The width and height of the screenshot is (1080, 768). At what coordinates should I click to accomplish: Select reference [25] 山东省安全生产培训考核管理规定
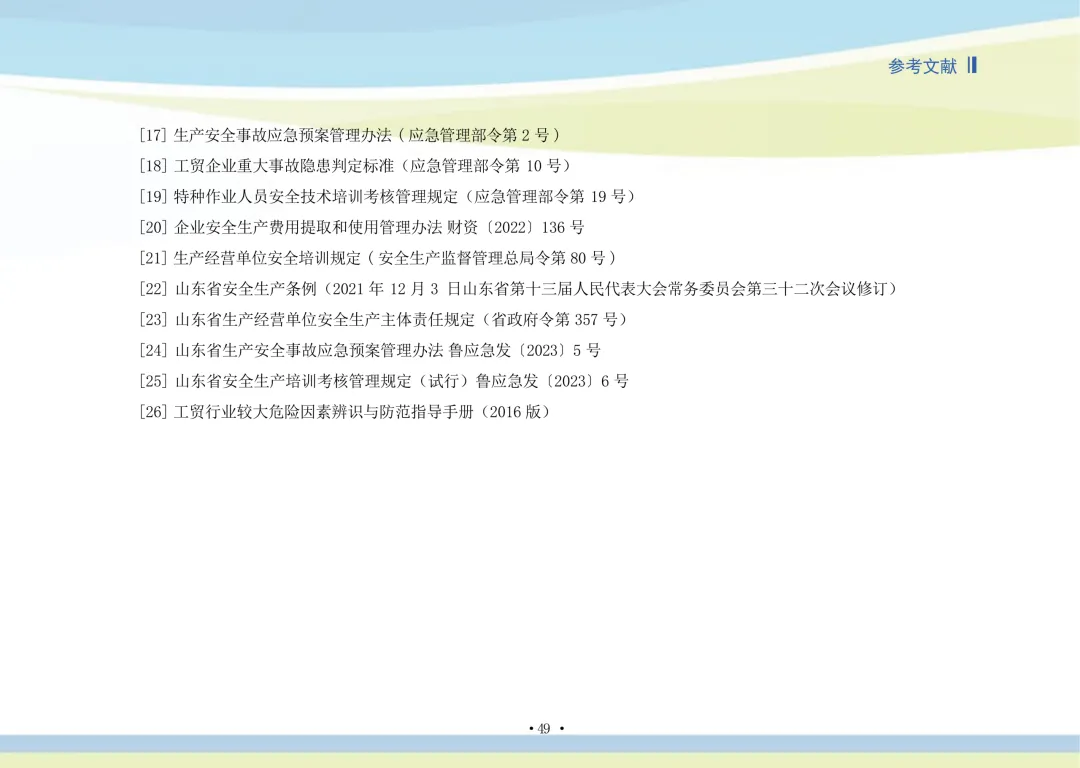(x=384, y=381)
